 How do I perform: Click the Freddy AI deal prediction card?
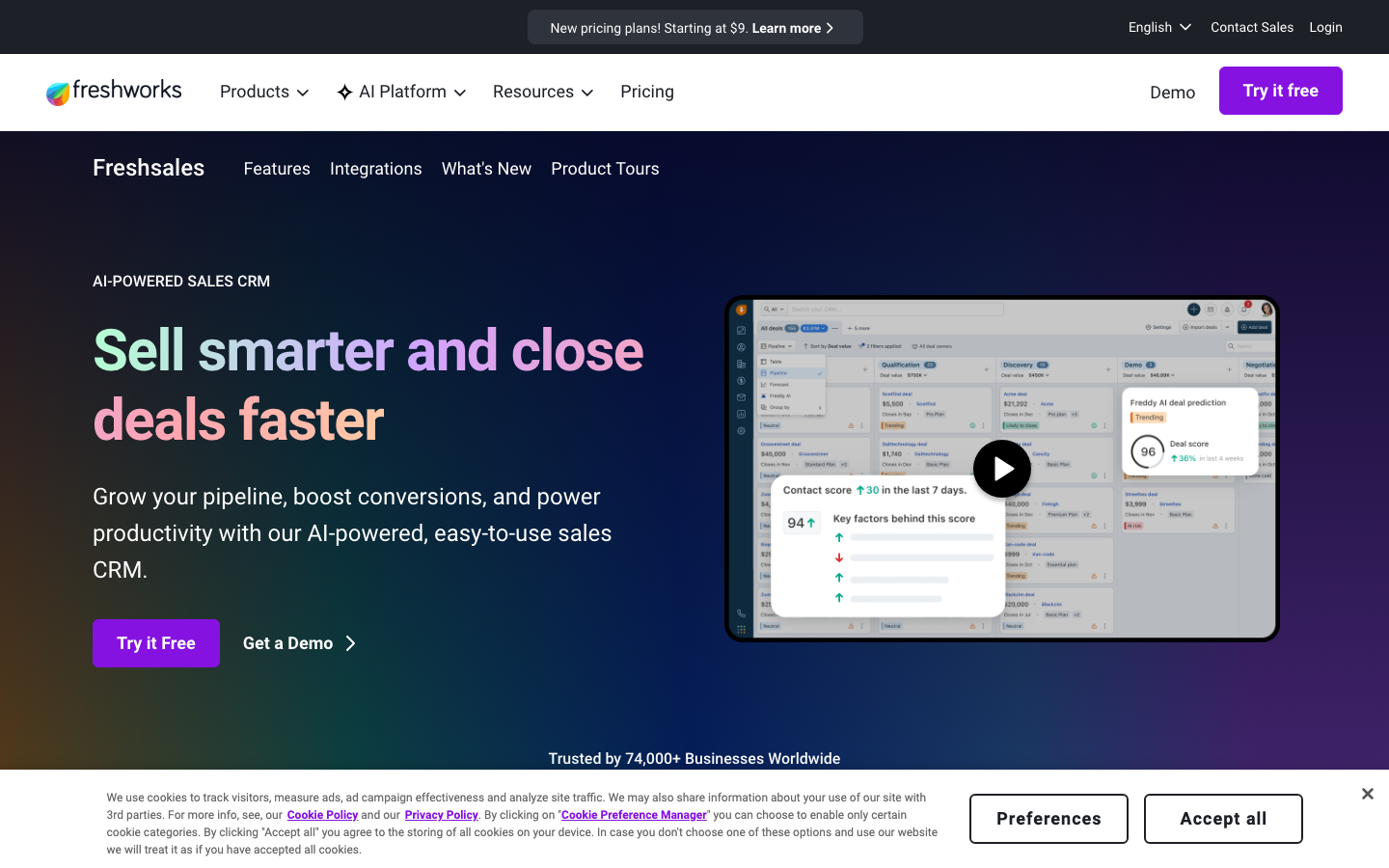coord(1190,432)
